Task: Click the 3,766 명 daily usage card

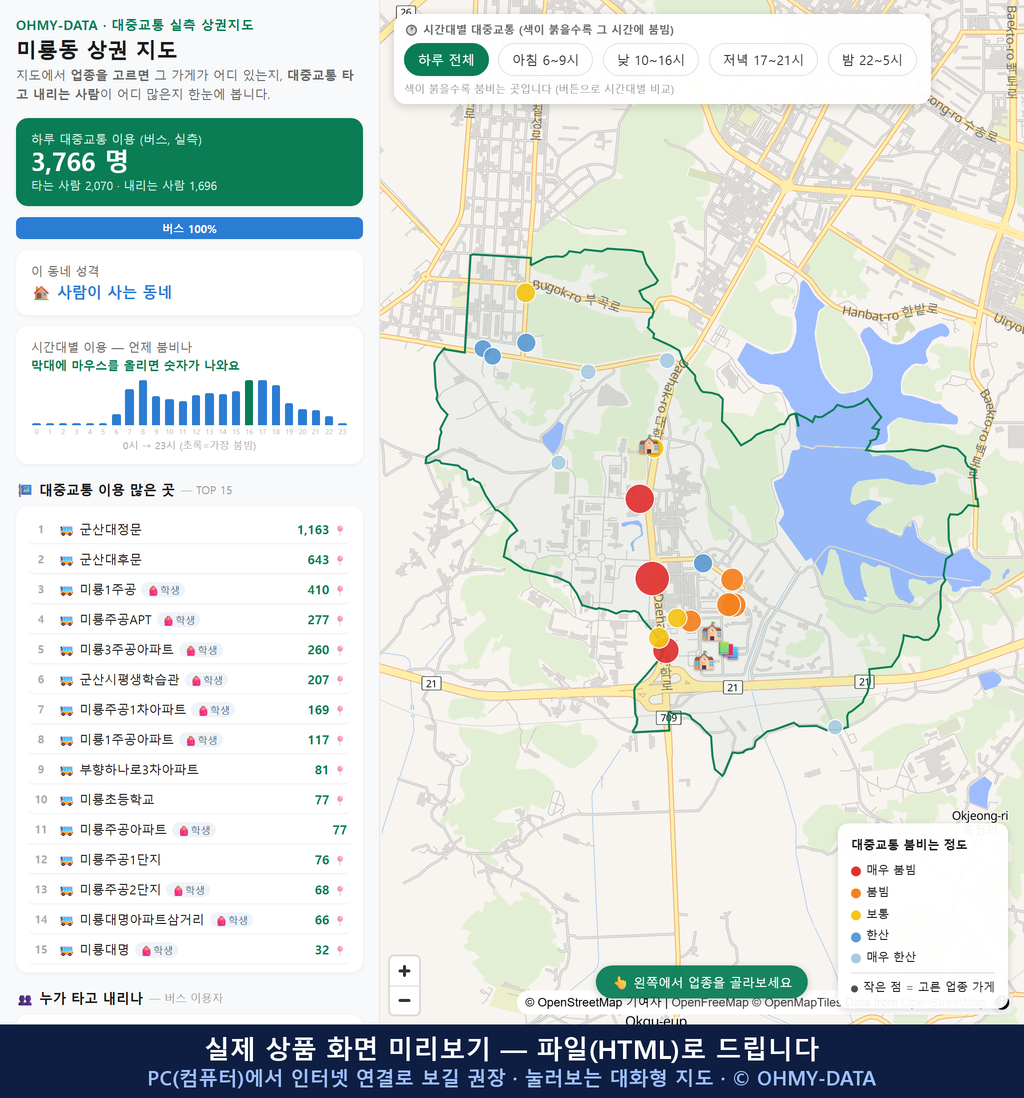Action: point(189,162)
